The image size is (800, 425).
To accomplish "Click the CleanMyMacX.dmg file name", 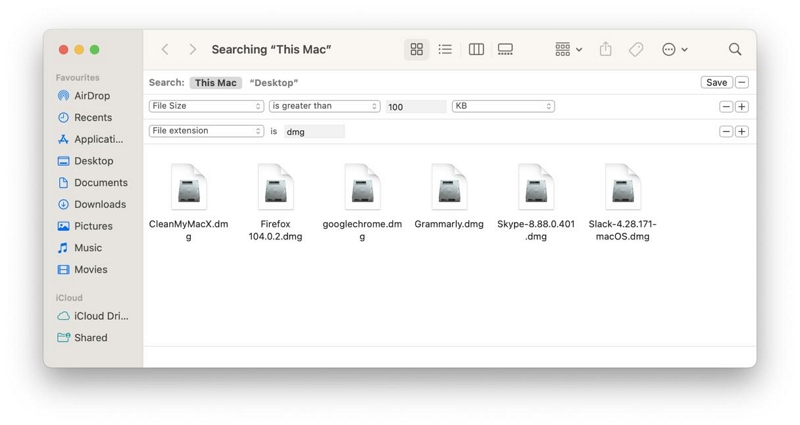I will click(189, 230).
